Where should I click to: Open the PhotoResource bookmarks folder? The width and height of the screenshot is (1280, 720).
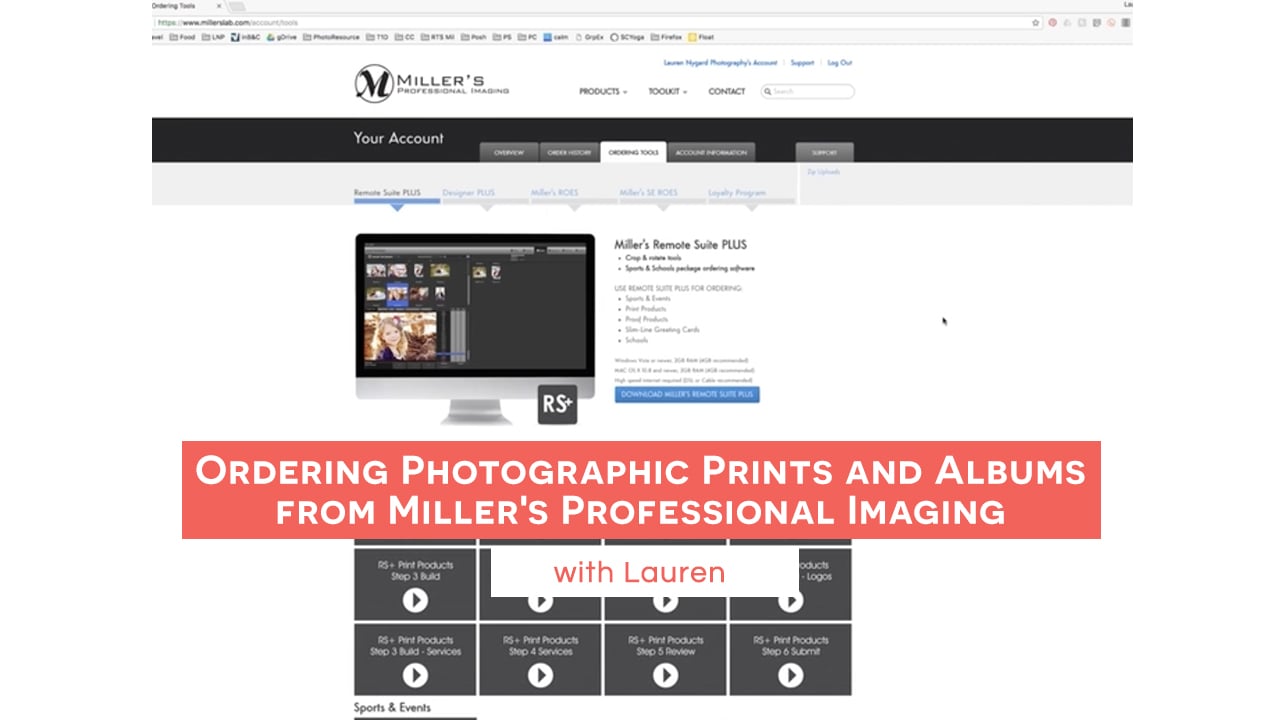[x=331, y=37]
